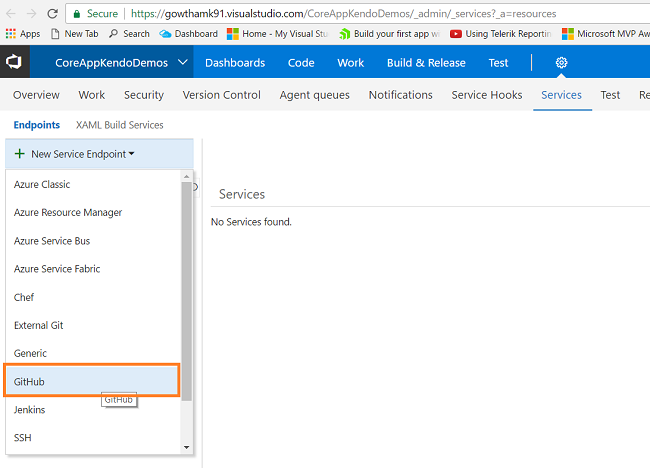Choose External Git endpoint type

[x=93, y=325]
